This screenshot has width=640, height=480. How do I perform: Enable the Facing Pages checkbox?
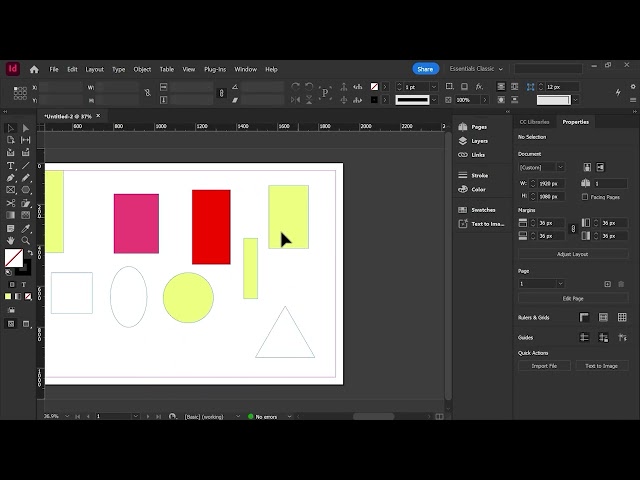click(x=585, y=197)
